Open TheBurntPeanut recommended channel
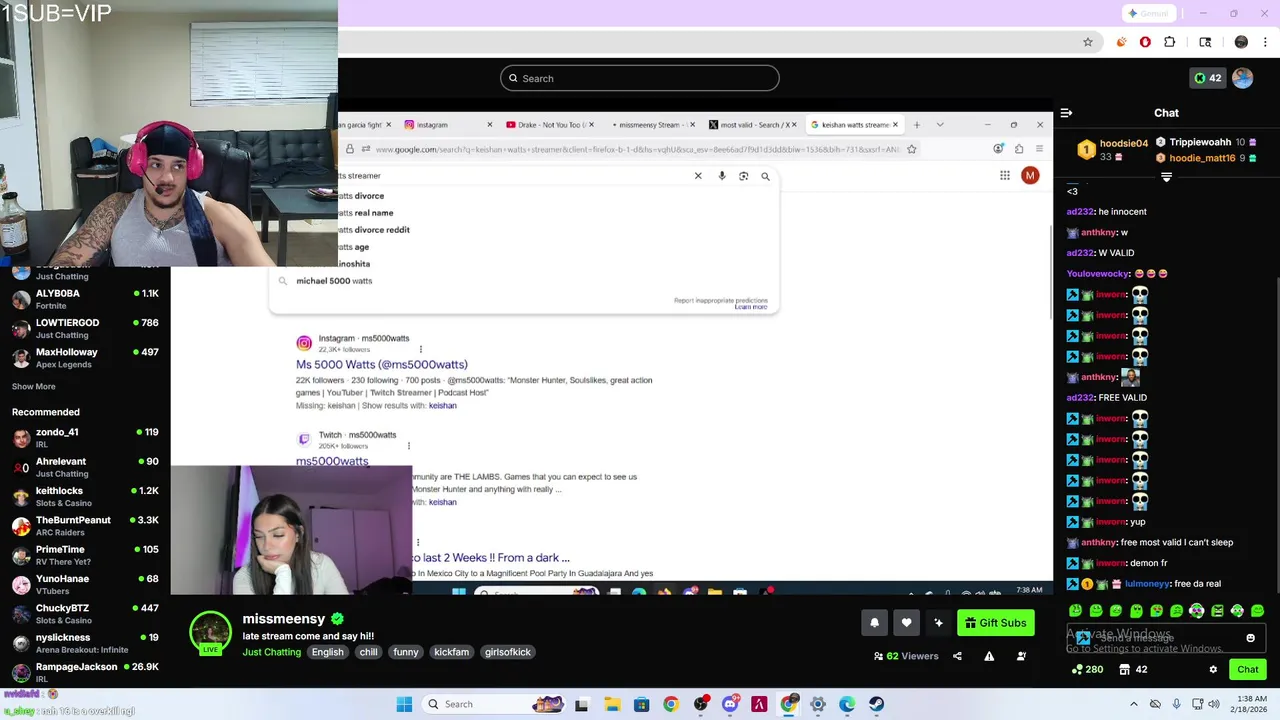The height and width of the screenshot is (720, 1280). 85,526
